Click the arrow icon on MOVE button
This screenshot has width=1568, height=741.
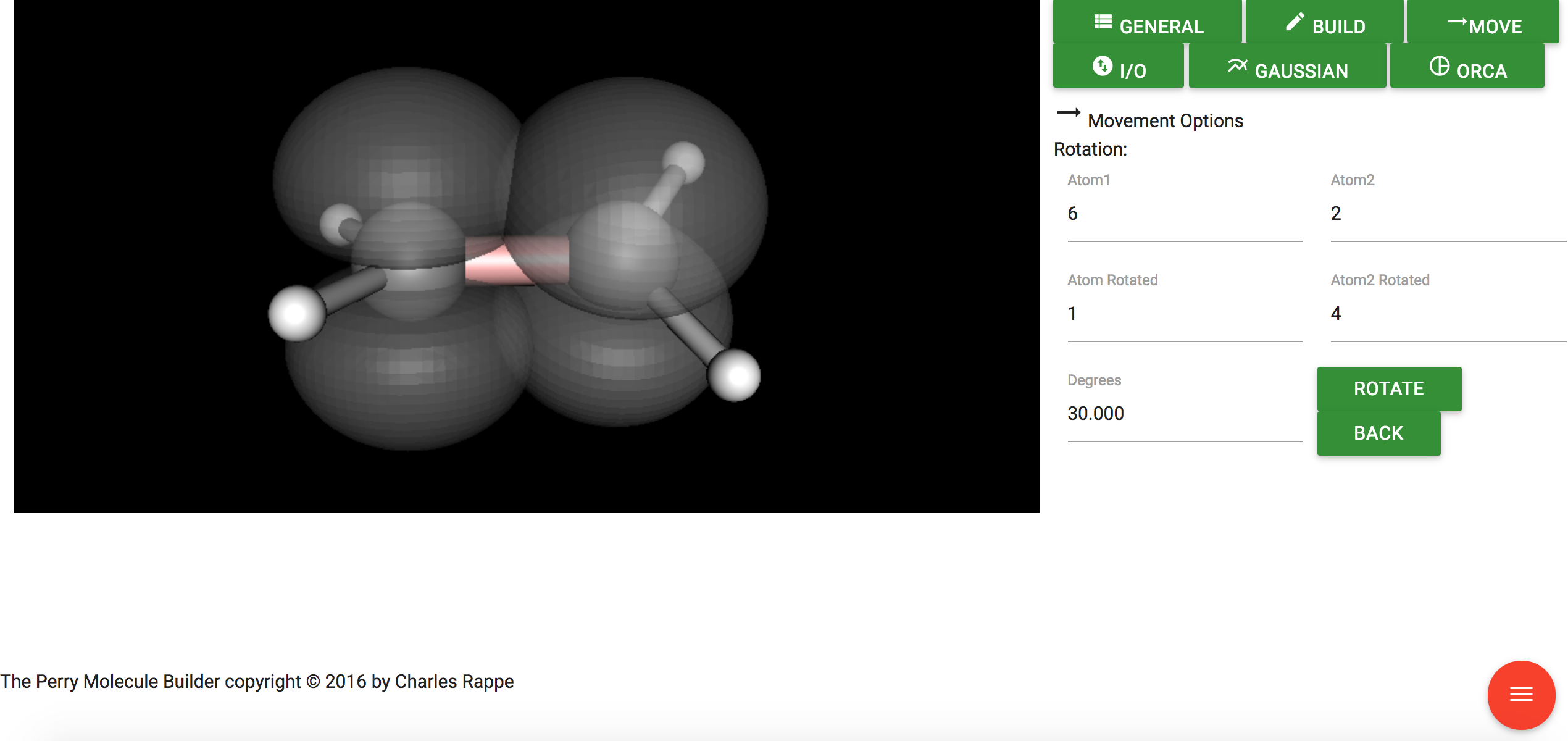point(1457,22)
